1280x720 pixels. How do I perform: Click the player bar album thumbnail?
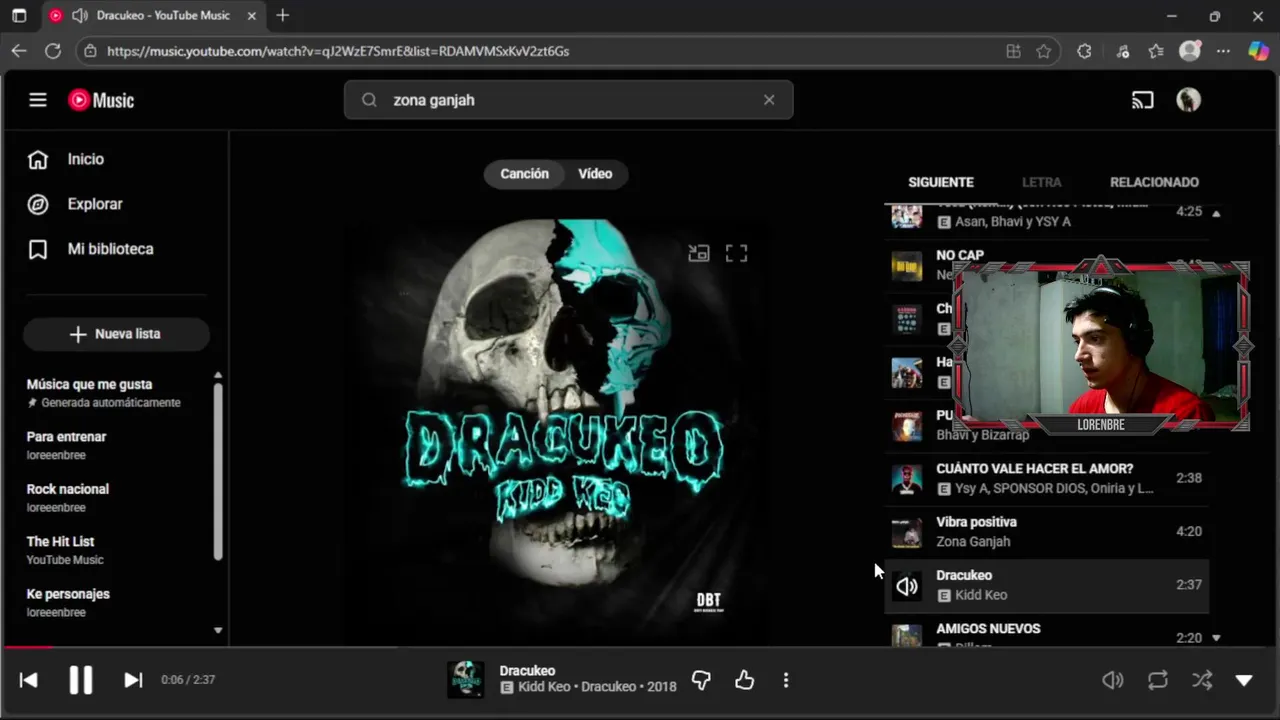pos(466,680)
